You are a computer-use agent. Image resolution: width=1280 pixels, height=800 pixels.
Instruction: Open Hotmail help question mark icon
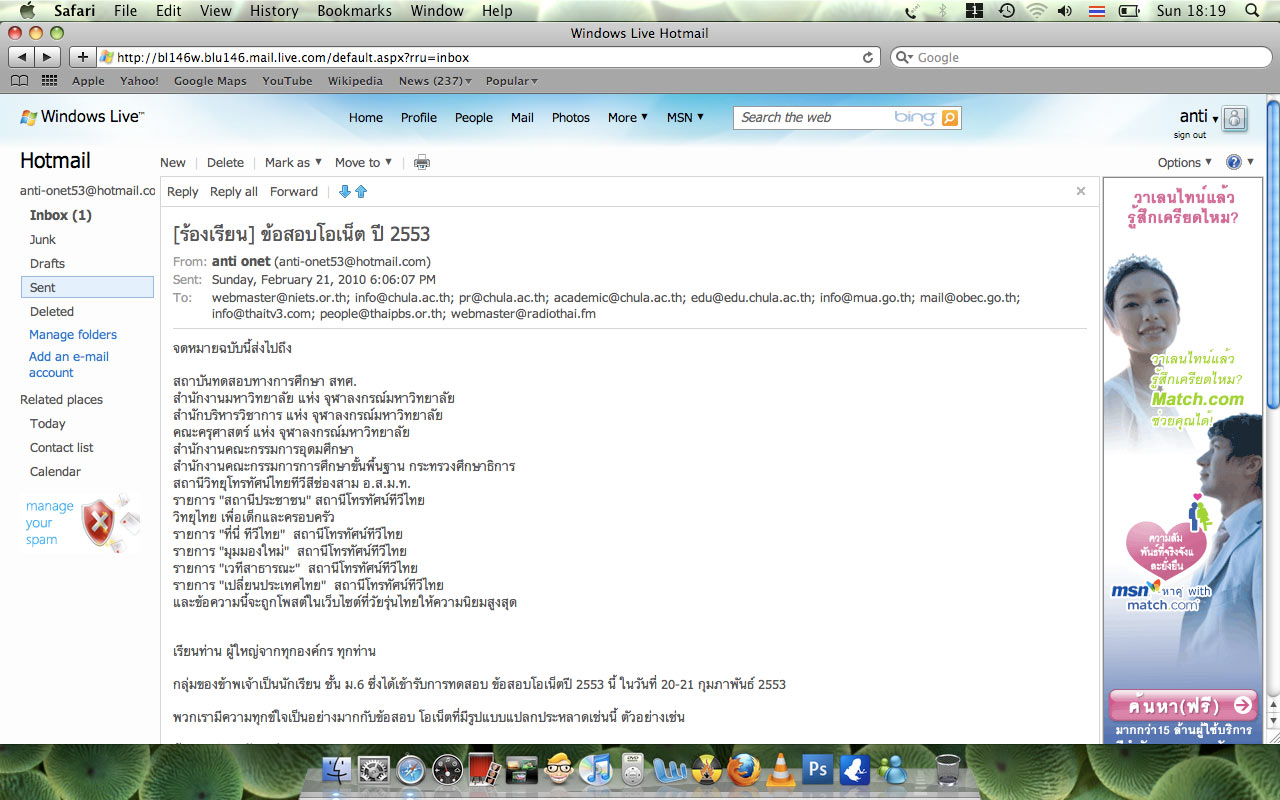[x=1234, y=162]
